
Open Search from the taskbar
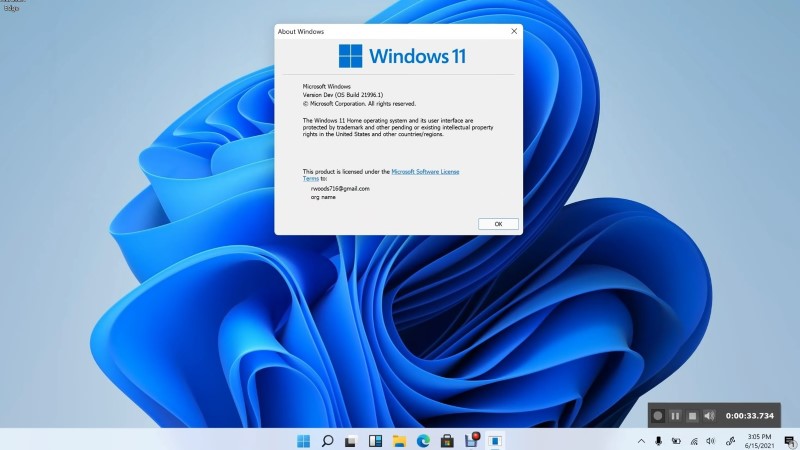[327, 440]
